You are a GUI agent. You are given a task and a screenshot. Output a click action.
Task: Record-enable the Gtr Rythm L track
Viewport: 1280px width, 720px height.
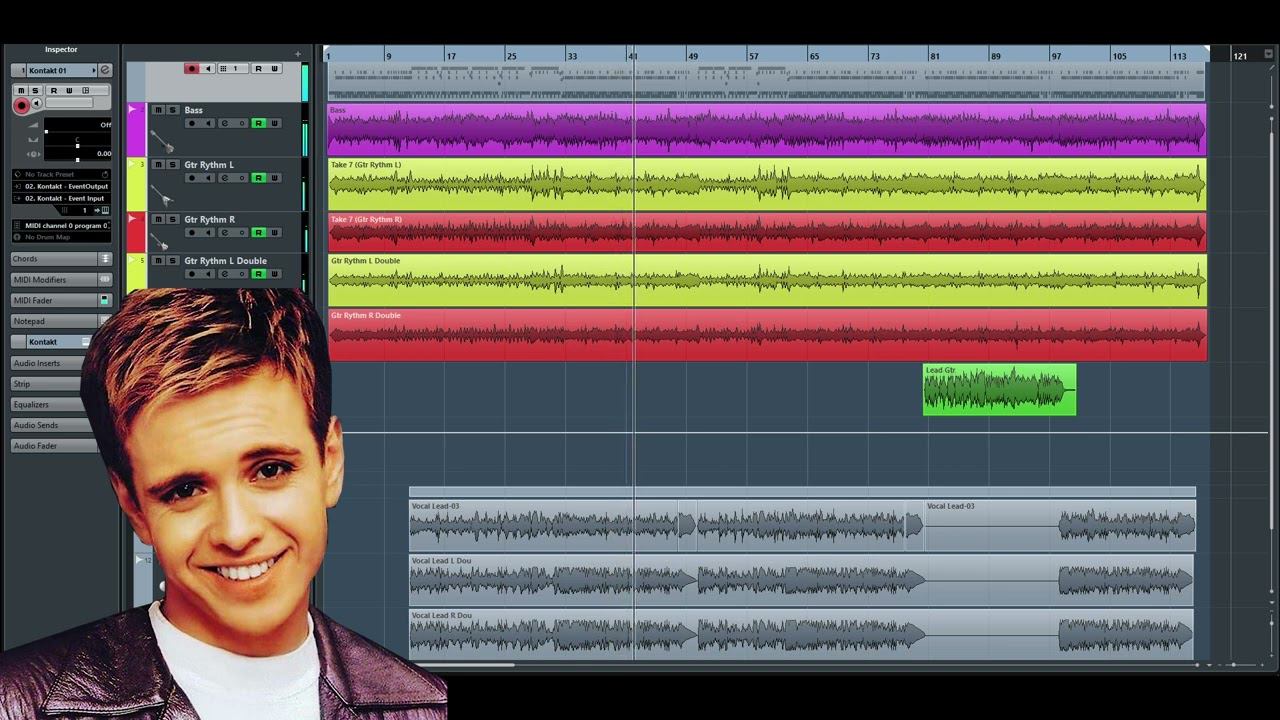click(x=192, y=178)
